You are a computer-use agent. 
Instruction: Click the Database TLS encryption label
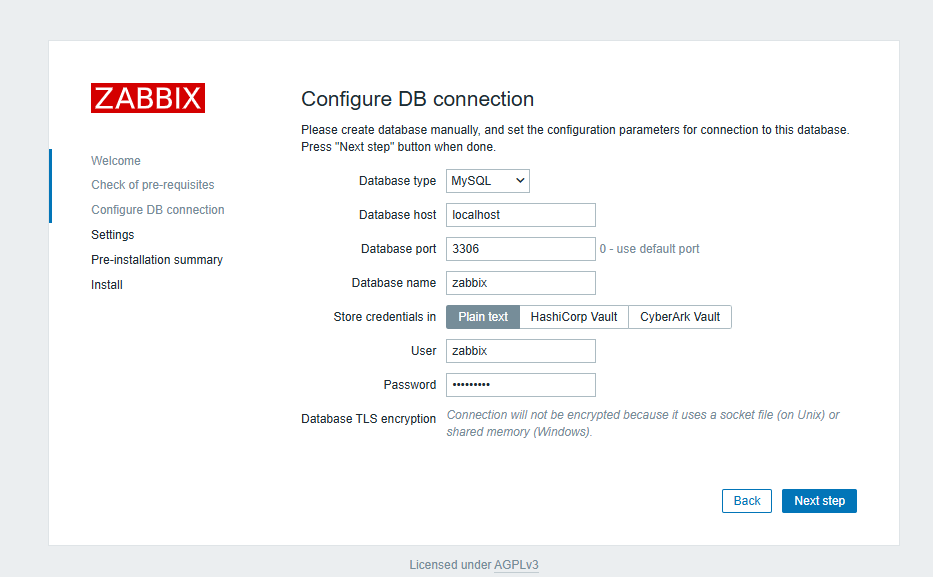coord(368,419)
